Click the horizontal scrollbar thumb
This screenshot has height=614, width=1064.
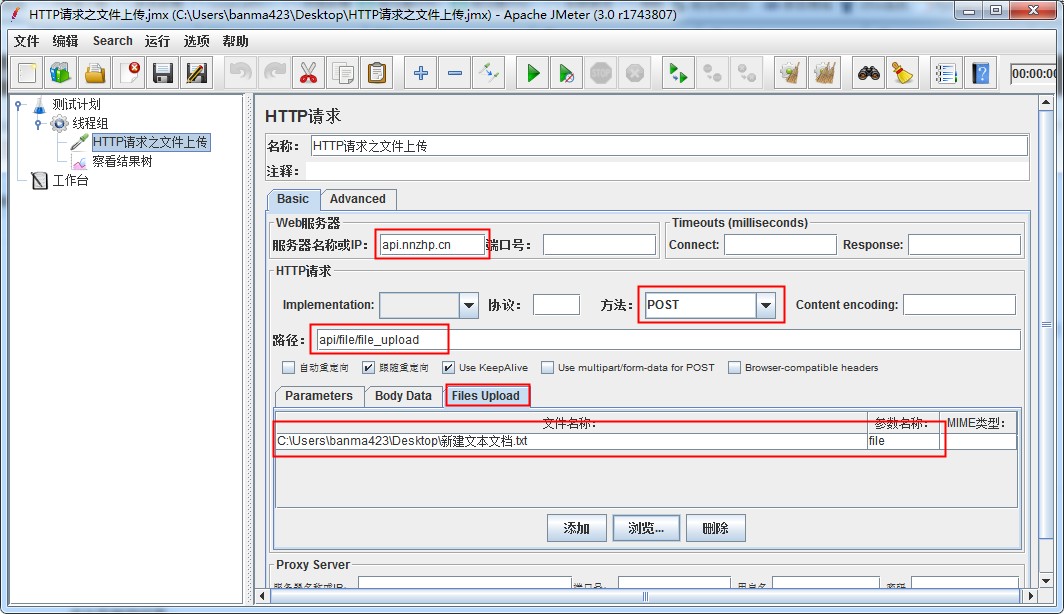pos(645,596)
